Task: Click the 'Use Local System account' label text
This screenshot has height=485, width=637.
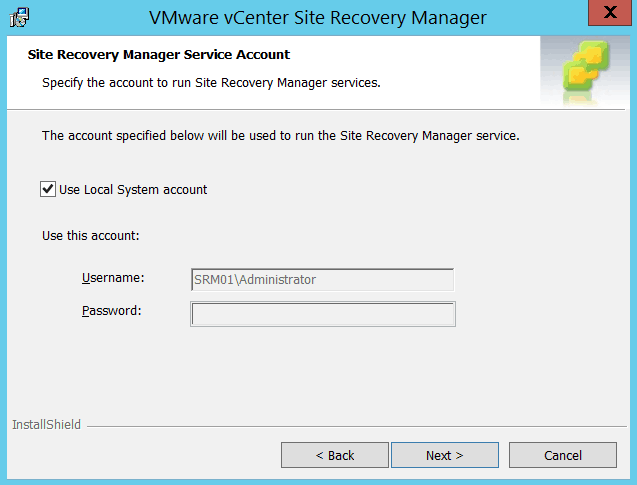Action: (x=133, y=189)
